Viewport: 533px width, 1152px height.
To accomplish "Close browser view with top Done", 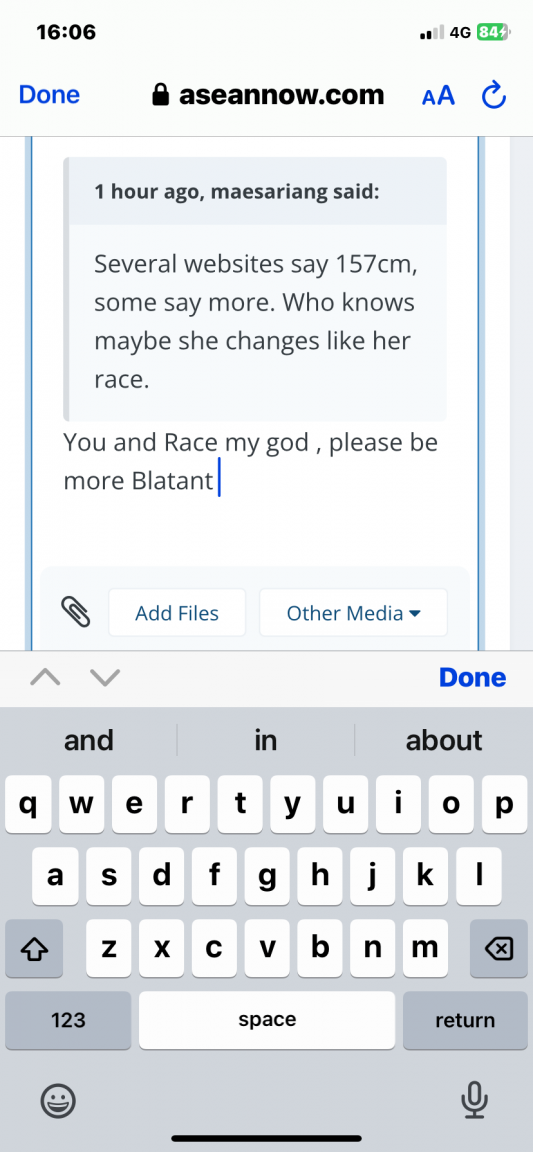I will point(49,95).
